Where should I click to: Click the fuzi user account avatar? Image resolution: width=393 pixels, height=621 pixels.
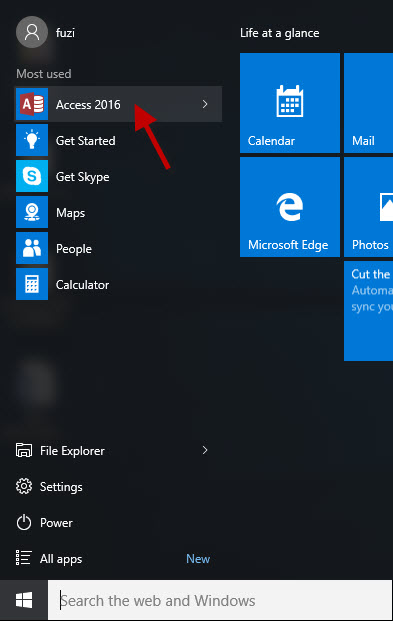[32, 32]
